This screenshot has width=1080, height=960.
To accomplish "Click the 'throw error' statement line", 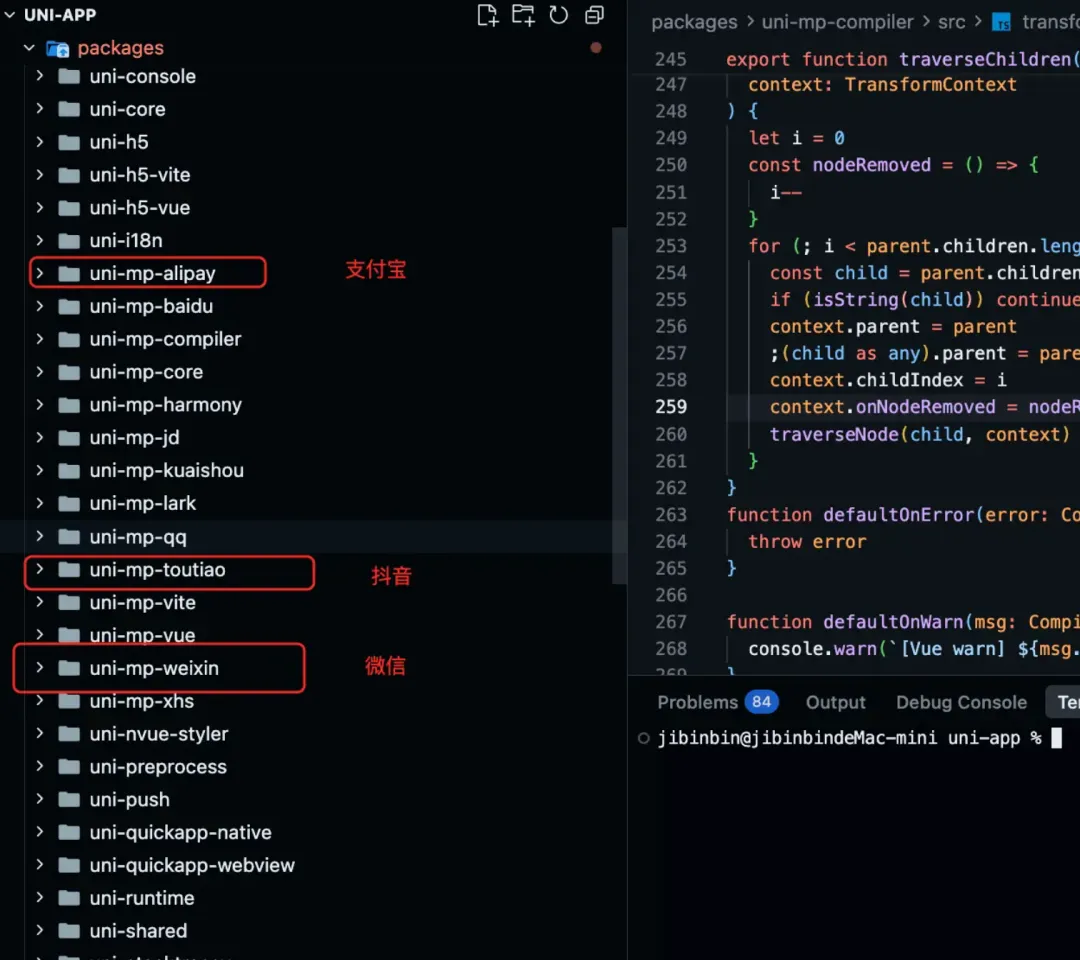I will coord(807,542).
